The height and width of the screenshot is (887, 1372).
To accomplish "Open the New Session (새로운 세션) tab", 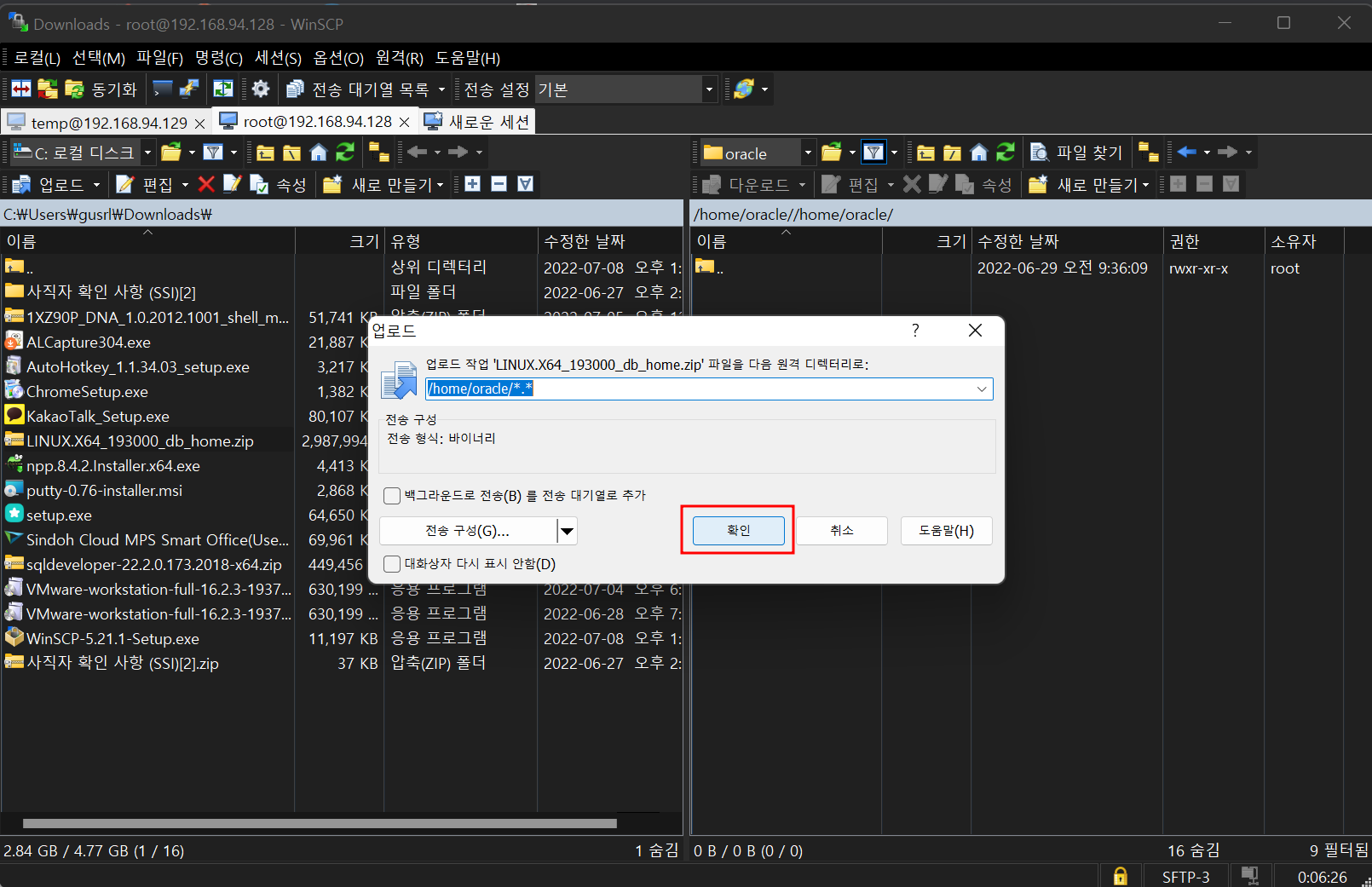I will (477, 122).
